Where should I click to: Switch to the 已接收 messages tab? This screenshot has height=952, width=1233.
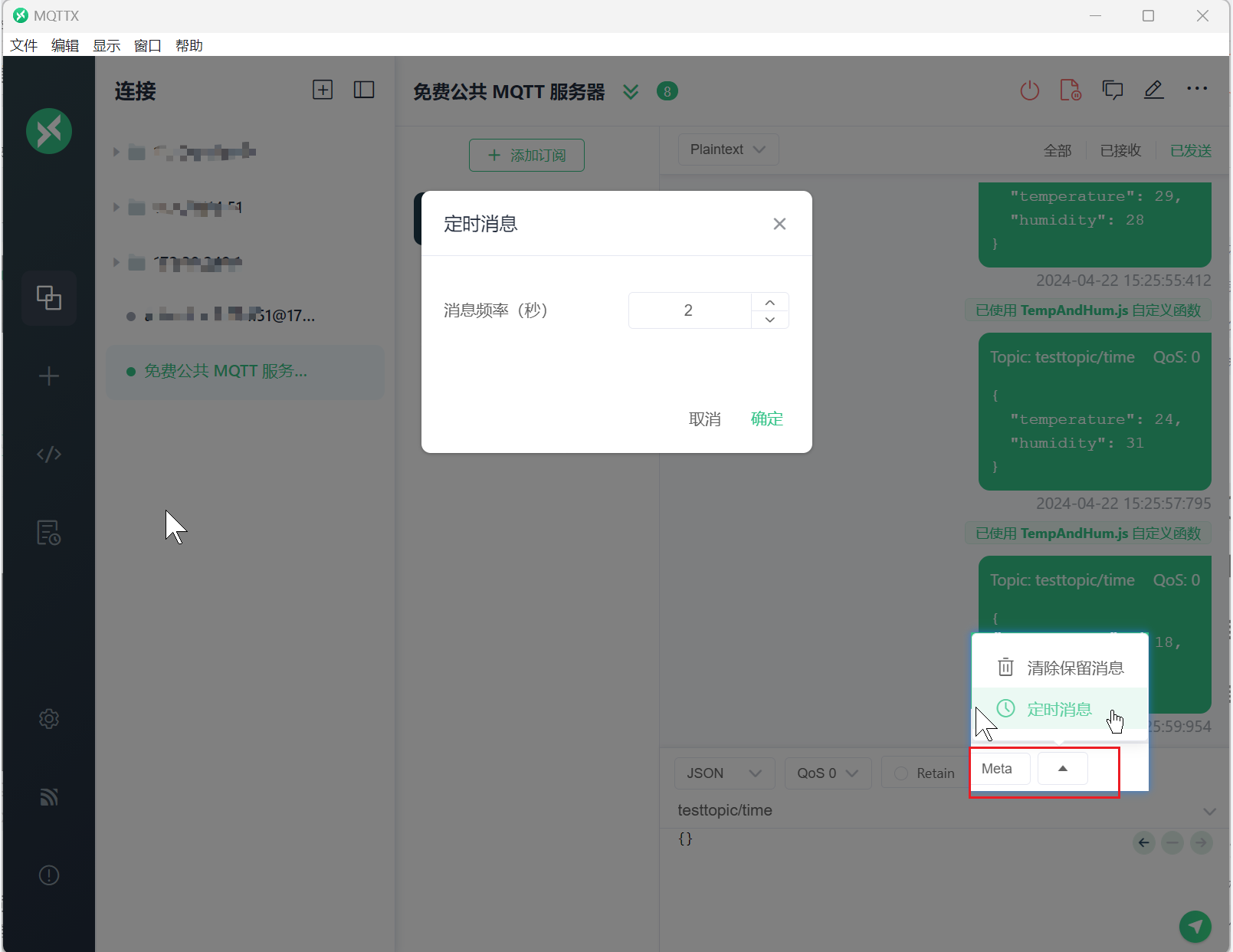1120,150
